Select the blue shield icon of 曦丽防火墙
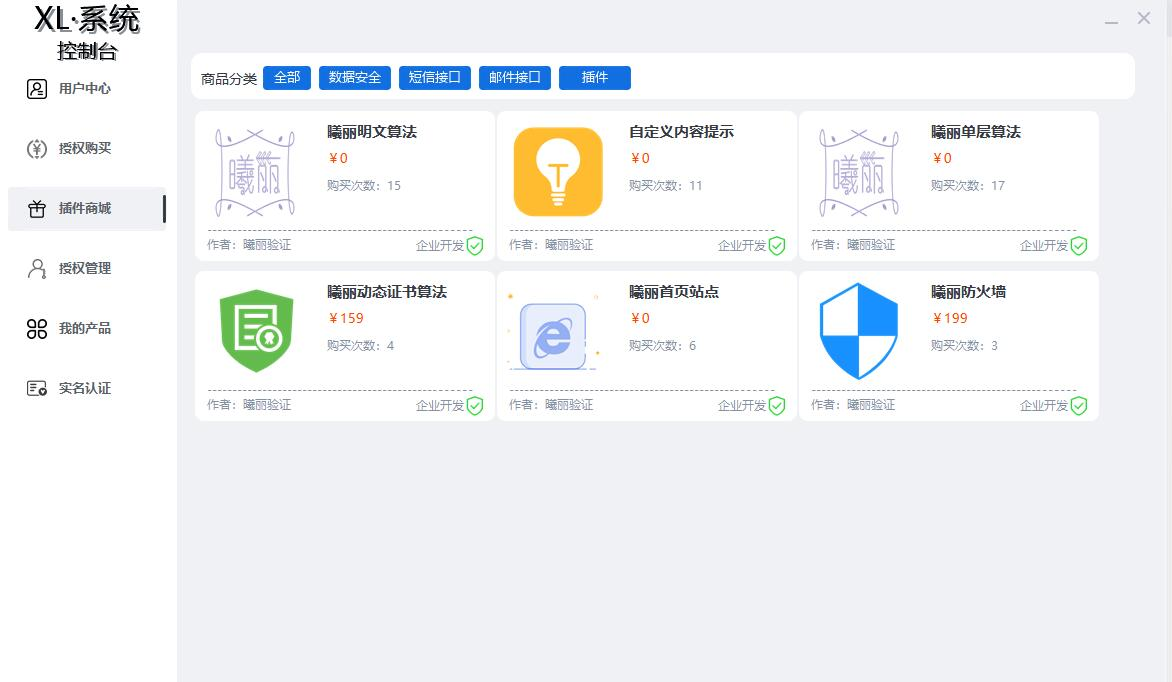The height and width of the screenshot is (682, 1172). click(858, 332)
